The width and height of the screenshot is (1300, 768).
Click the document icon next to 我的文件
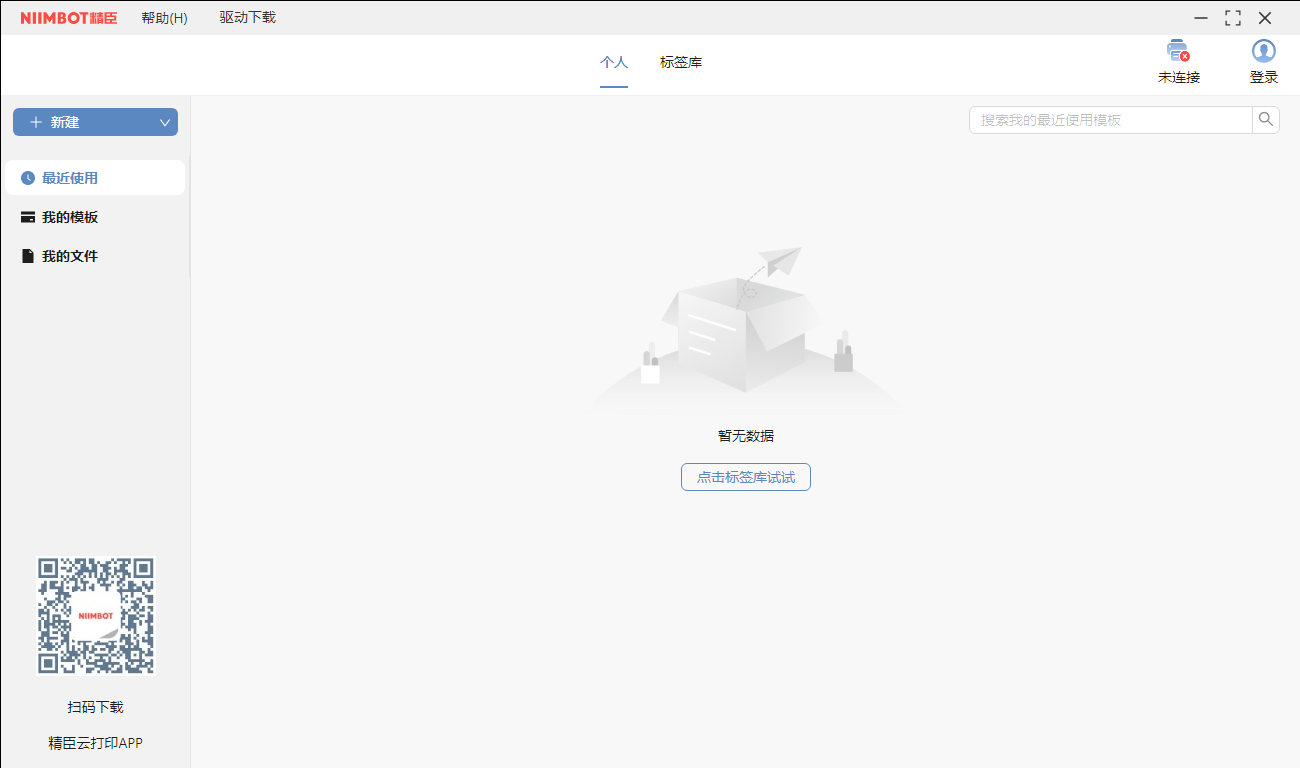coord(27,255)
